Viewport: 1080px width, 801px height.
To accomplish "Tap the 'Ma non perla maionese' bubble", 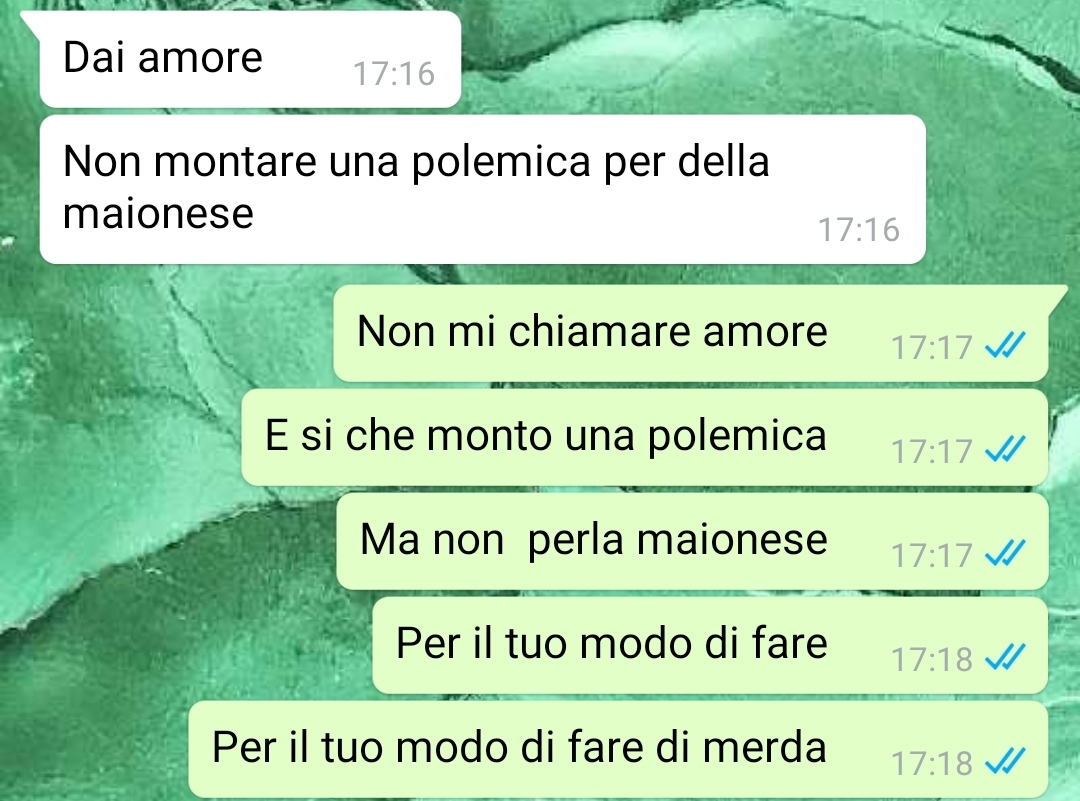I will coord(692,541).
